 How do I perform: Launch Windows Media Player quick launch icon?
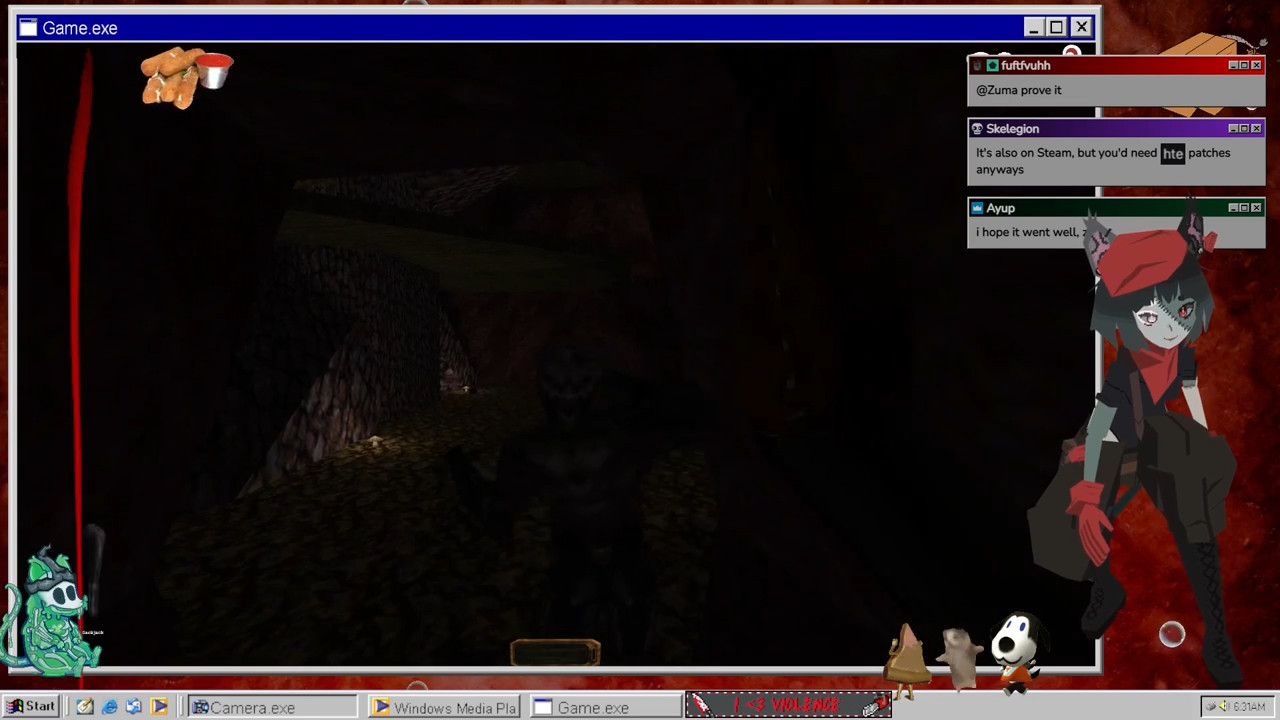pyautogui.click(x=158, y=707)
